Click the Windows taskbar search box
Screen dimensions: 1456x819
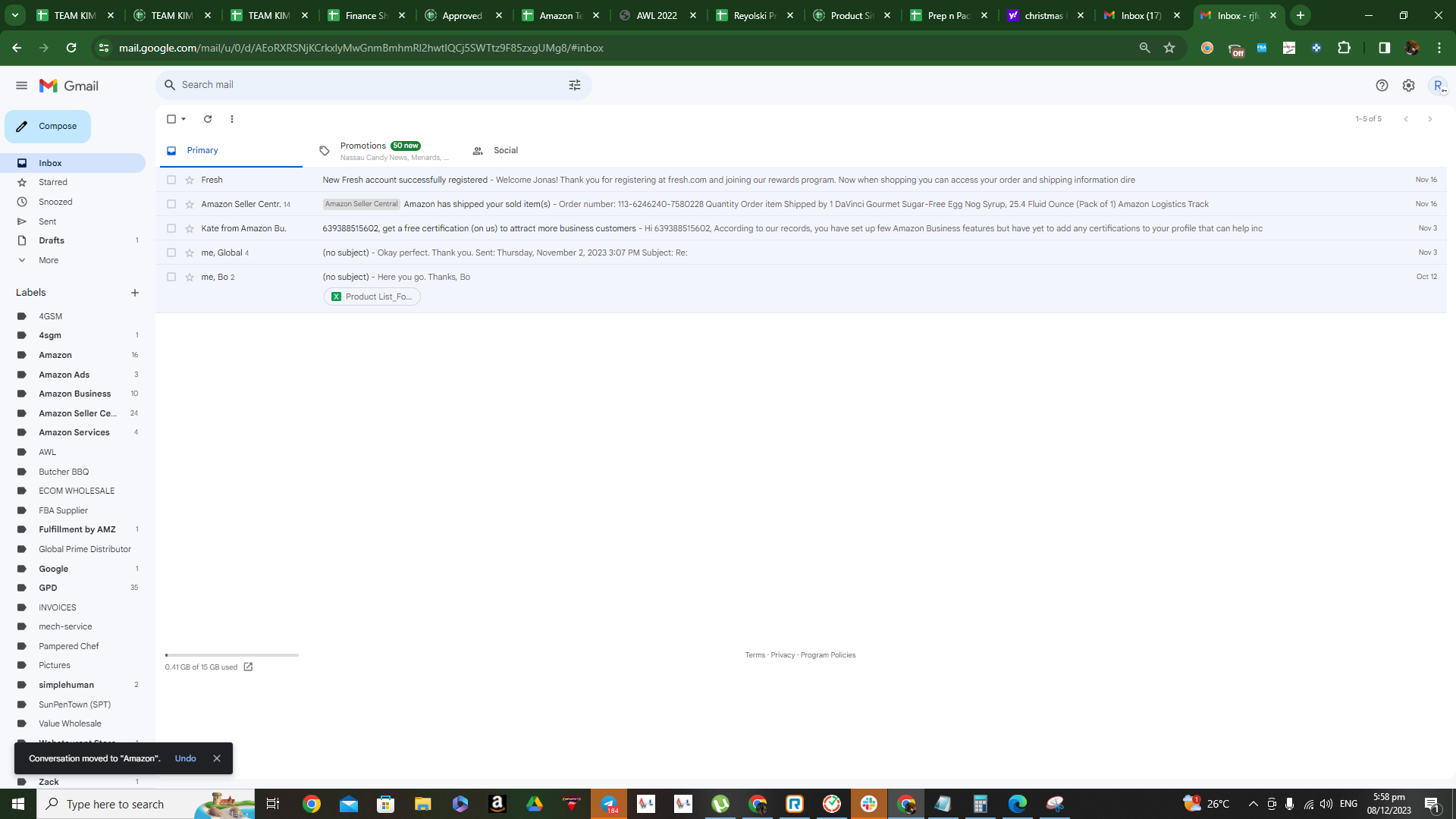(146, 804)
